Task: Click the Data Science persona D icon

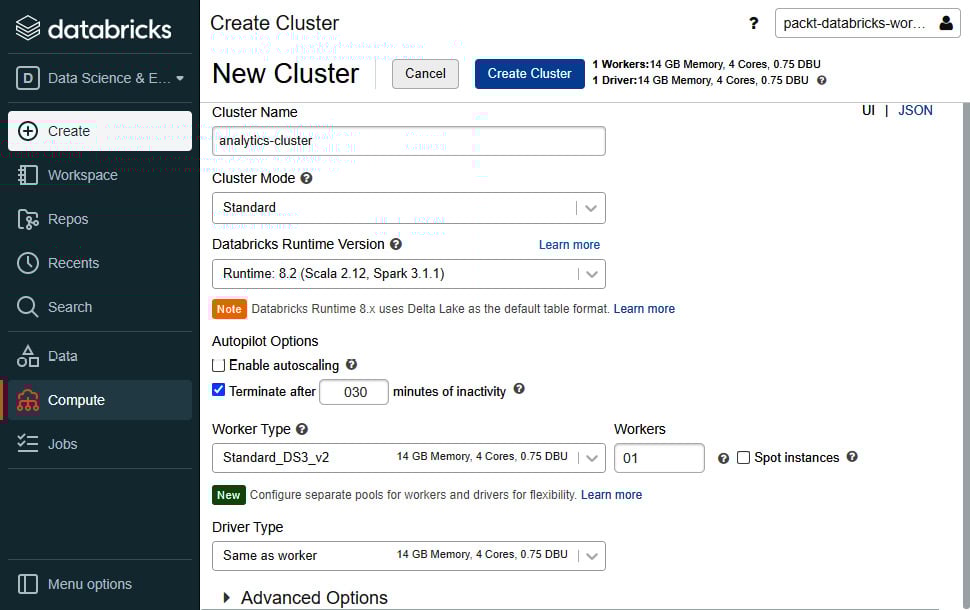Action: [x=28, y=79]
